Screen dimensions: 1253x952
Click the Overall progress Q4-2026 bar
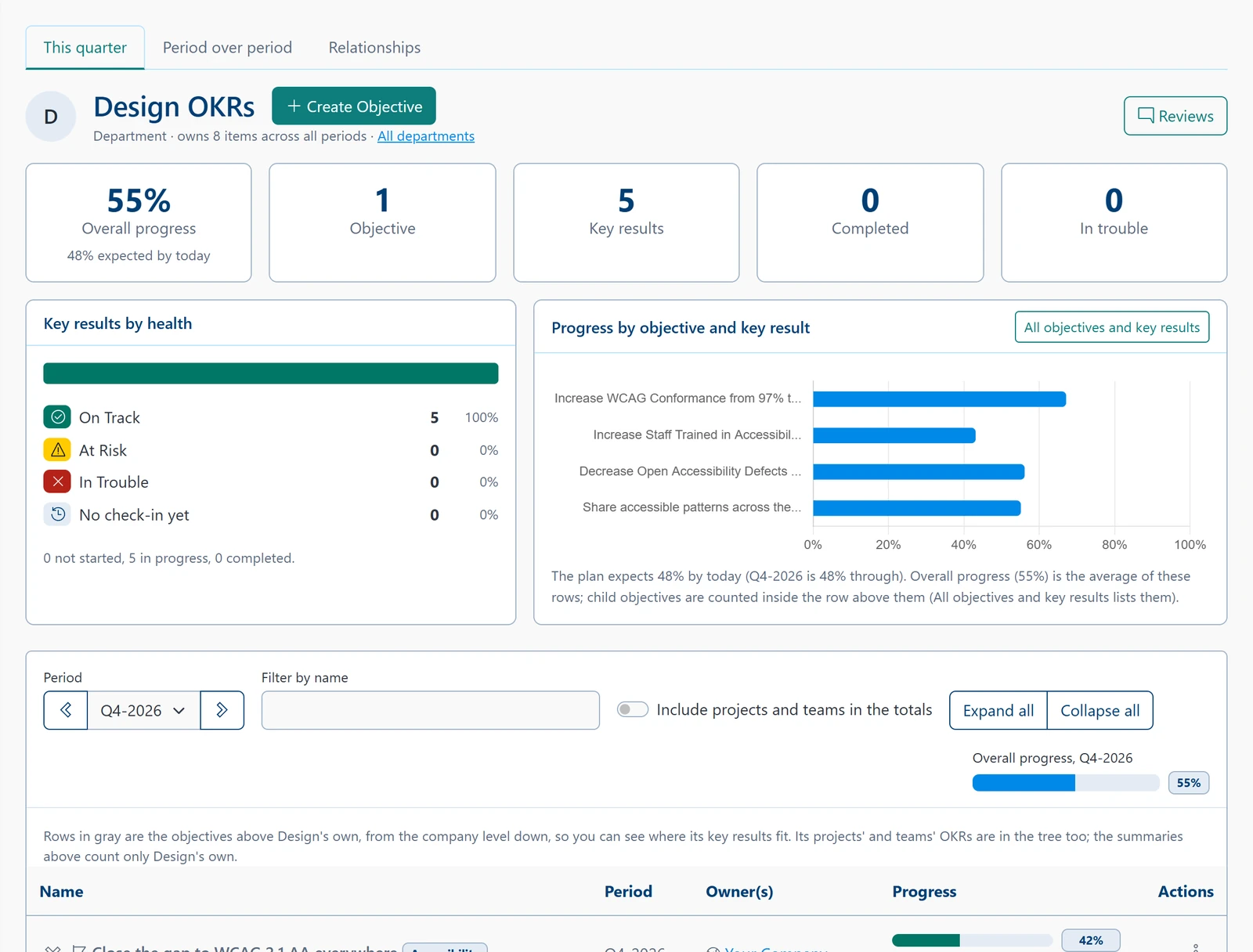[1066, 783]
